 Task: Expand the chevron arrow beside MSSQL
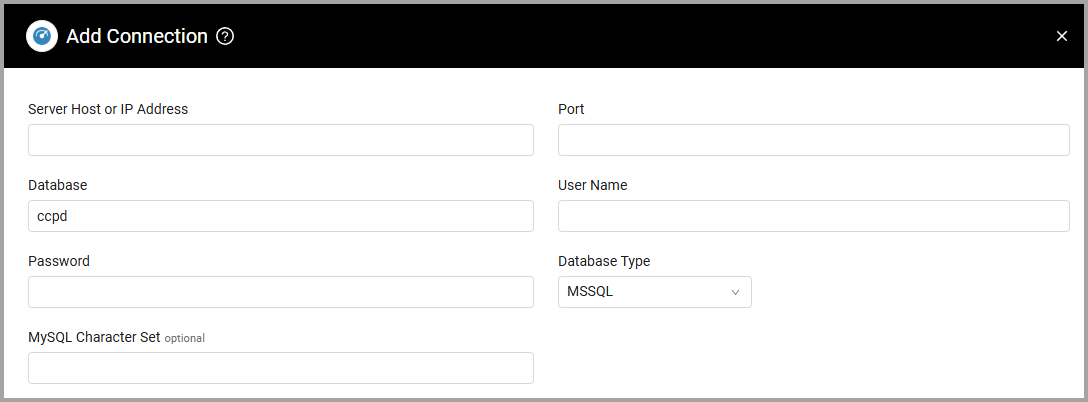coord(736,292)
